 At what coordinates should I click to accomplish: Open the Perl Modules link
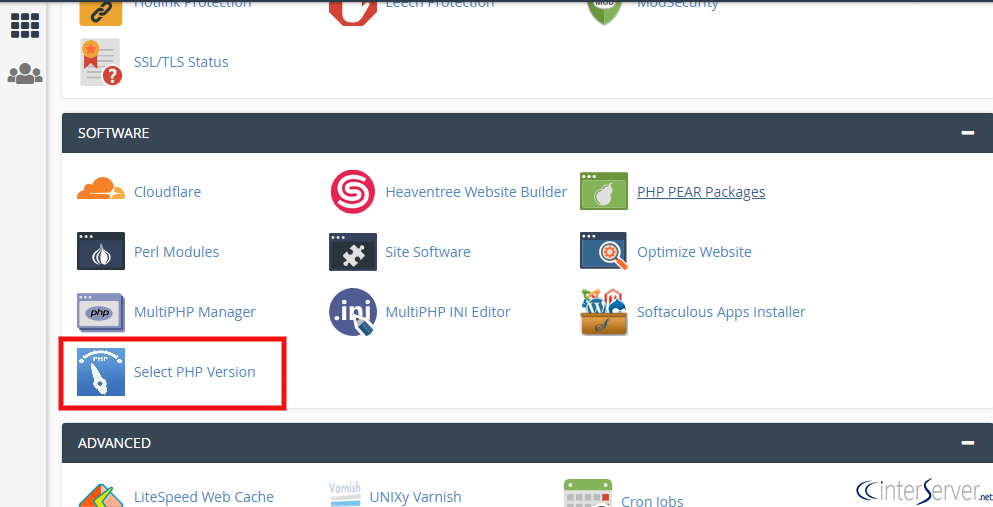(177, 252)
